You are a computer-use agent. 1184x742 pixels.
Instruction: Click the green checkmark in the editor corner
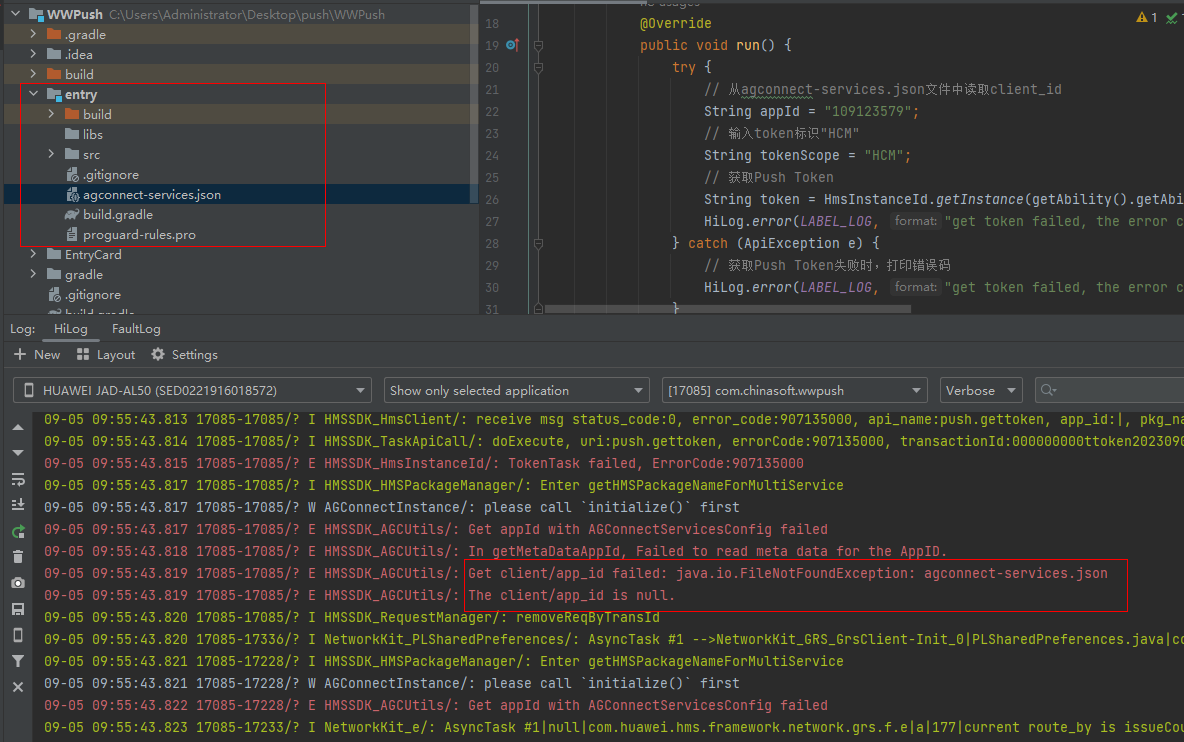coord(1171,17)
